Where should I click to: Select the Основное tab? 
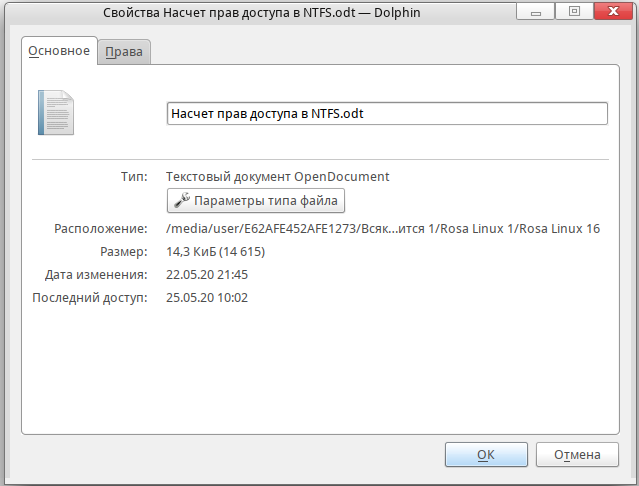tap(59, 51)
